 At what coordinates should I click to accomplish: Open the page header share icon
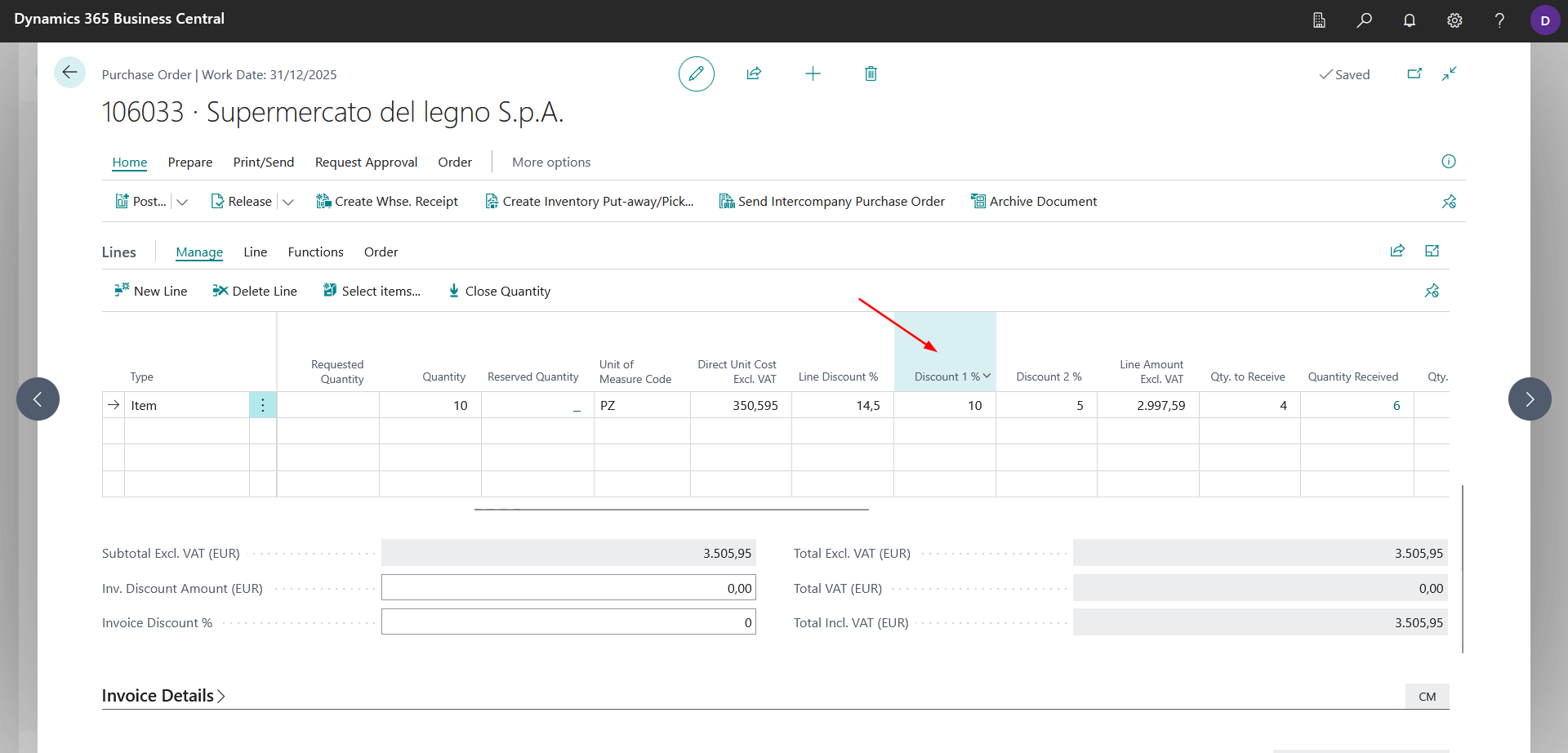(x=754, y=74)
